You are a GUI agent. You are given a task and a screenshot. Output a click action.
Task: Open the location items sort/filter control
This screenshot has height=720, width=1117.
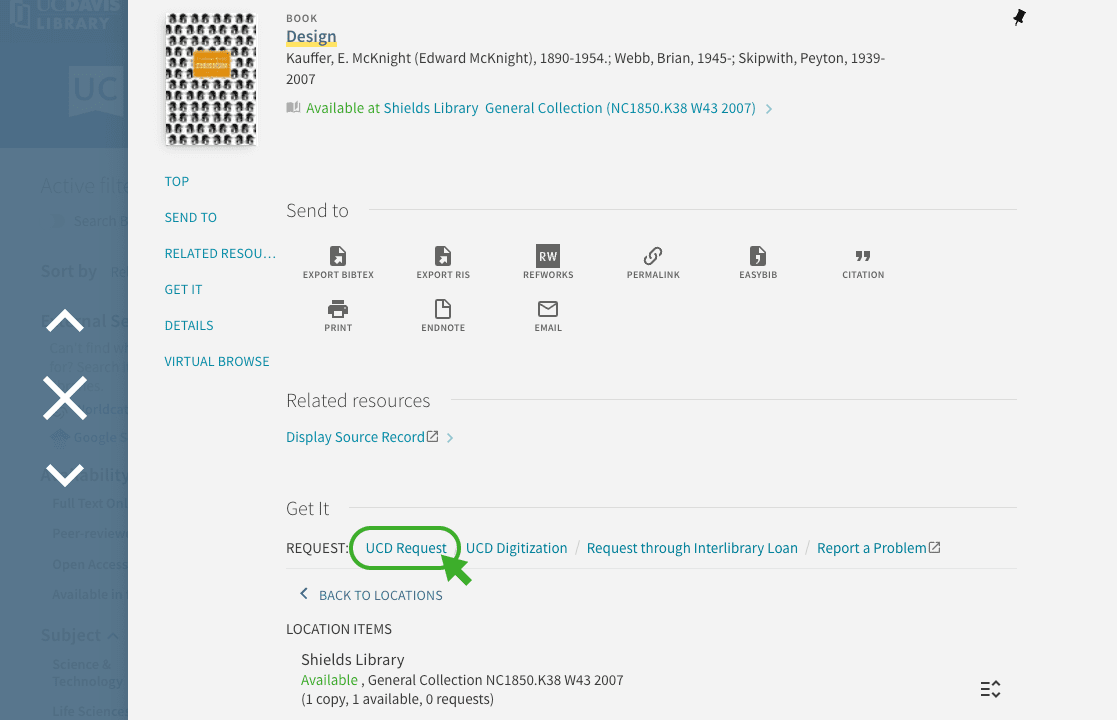point(990,689)
